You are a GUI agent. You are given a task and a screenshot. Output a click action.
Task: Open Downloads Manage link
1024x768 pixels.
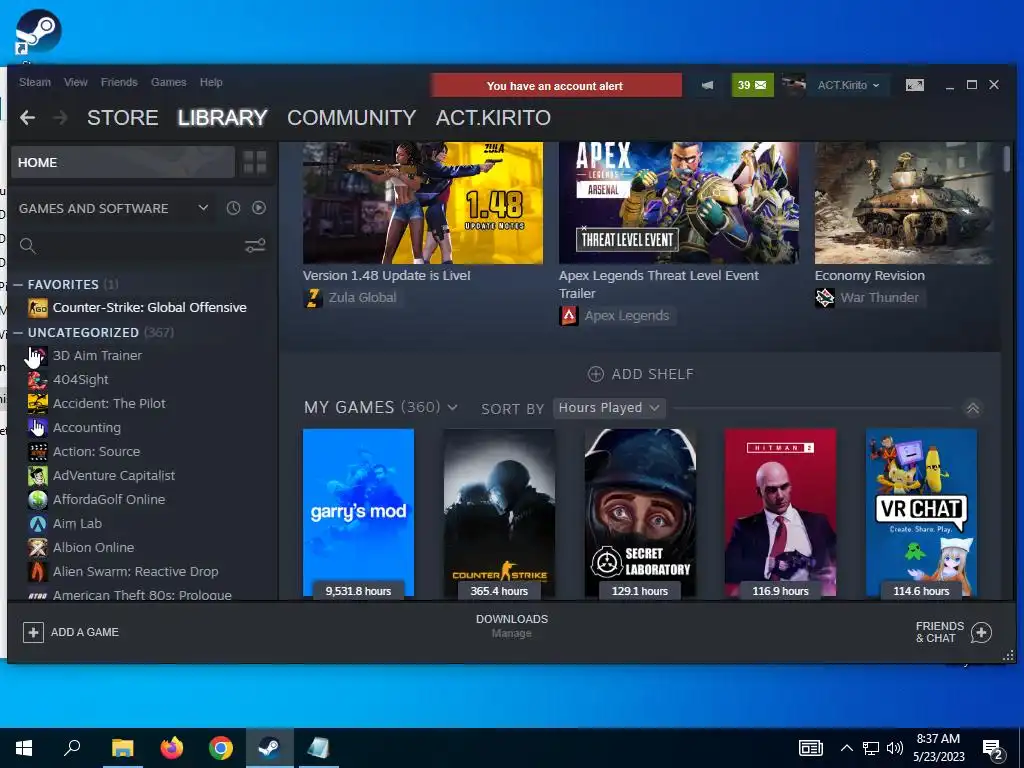point(511,633)
